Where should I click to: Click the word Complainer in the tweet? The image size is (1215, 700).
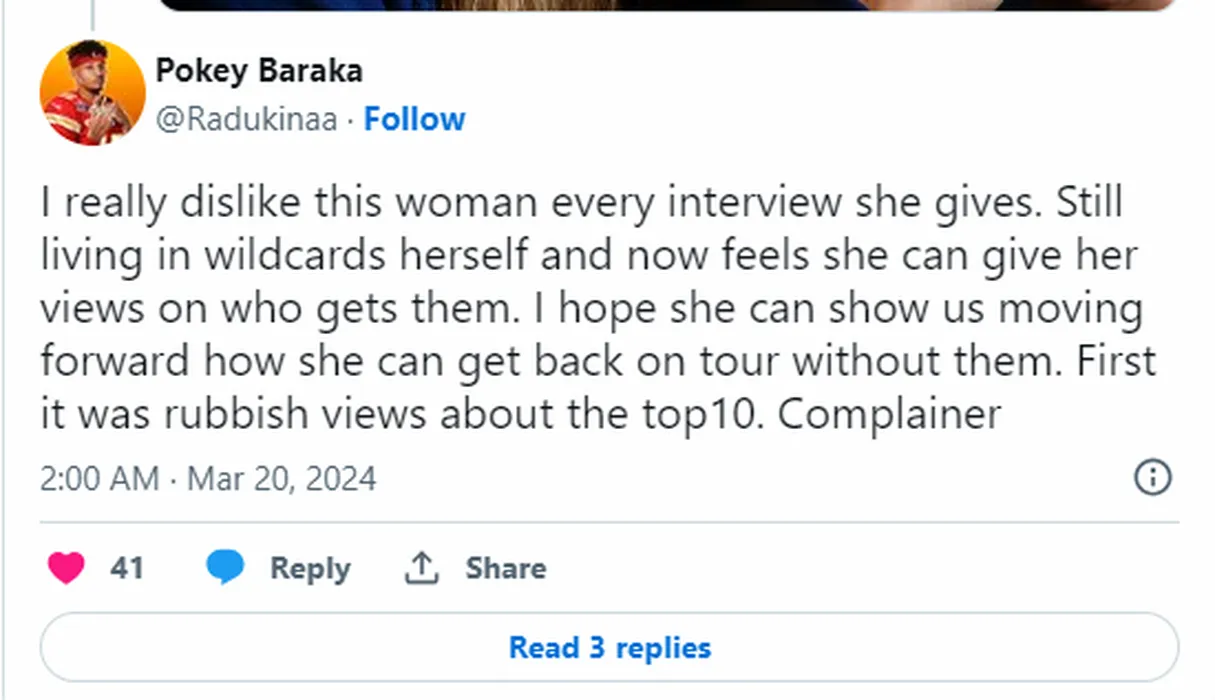point(889,414)
